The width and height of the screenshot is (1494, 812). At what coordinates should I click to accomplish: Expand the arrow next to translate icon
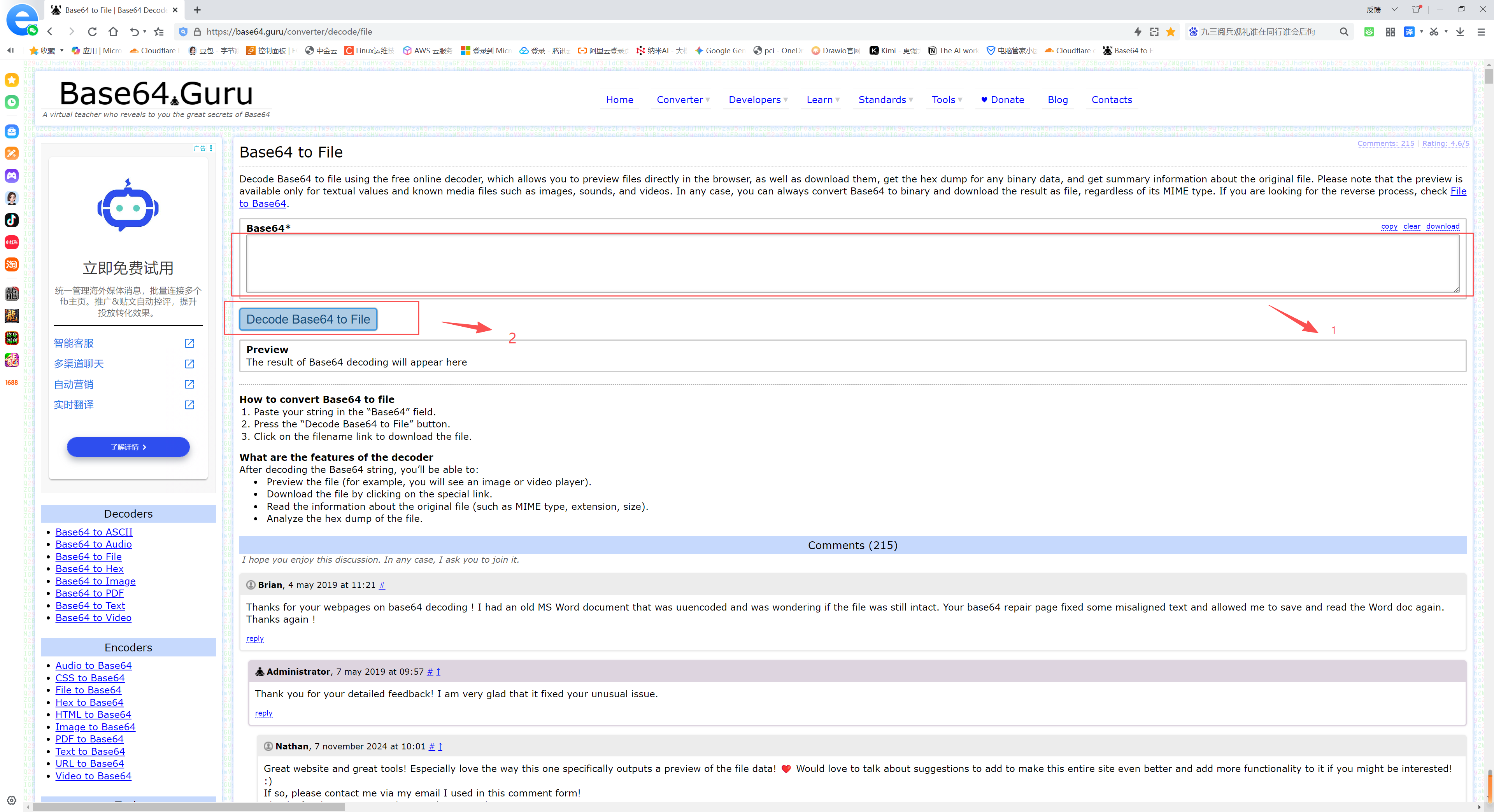(x=1421, y=32)
